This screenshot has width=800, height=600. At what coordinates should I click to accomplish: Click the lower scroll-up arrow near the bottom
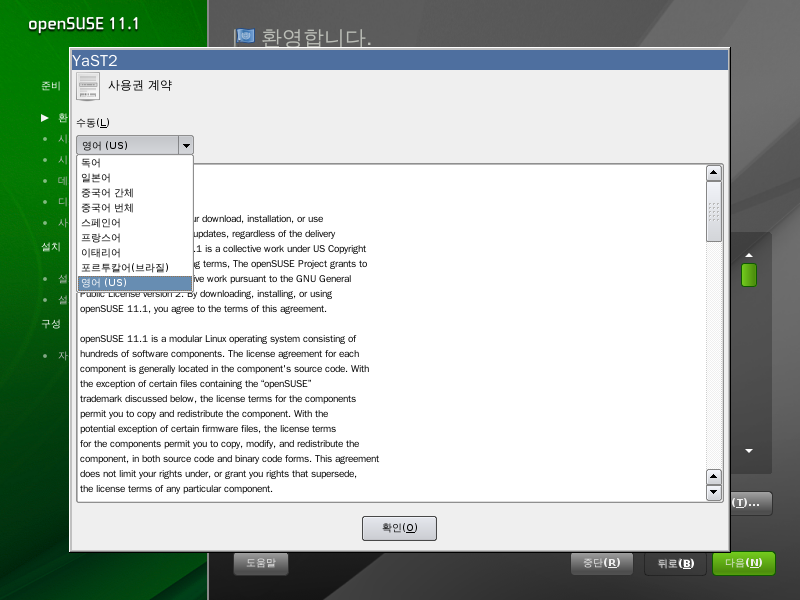click(713, 477)
